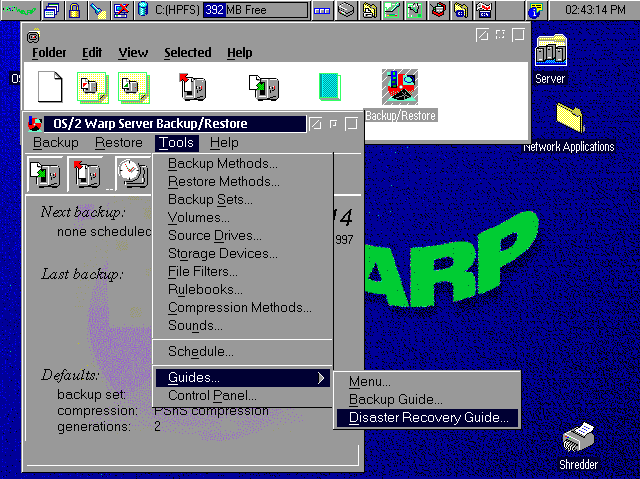Select the cyan notebook icon in folder
Image resolution: width=640 pixels, height=479 pixels.
click(329, 87)
